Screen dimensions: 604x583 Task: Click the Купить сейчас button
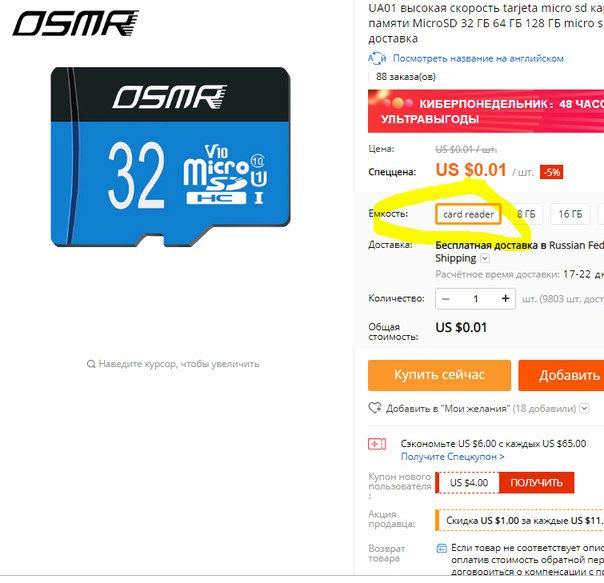pyautogui.click(x=440, y=375)
